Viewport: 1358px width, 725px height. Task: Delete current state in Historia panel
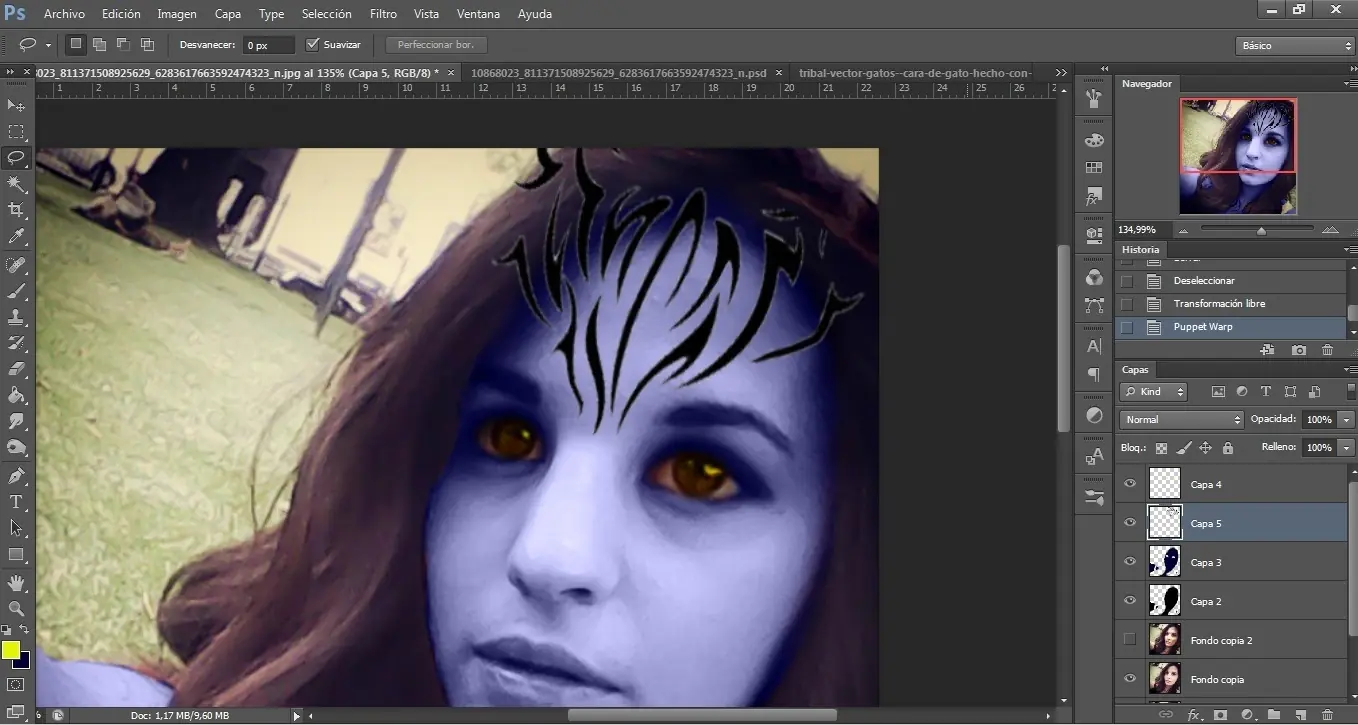(1327, 350)
